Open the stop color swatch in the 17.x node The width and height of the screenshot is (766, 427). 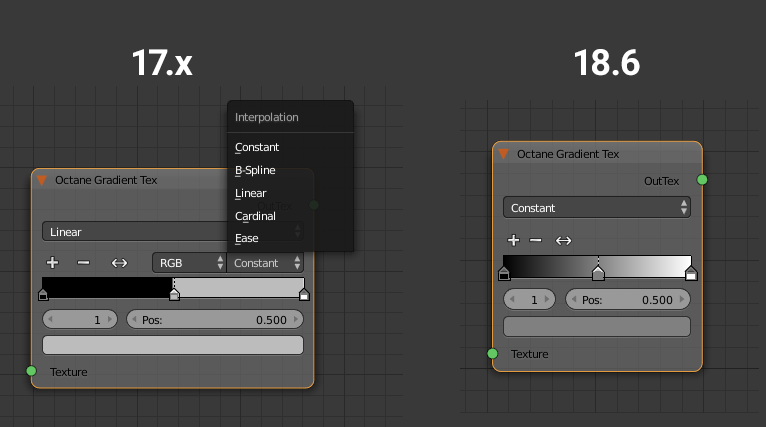click(173, 345)
